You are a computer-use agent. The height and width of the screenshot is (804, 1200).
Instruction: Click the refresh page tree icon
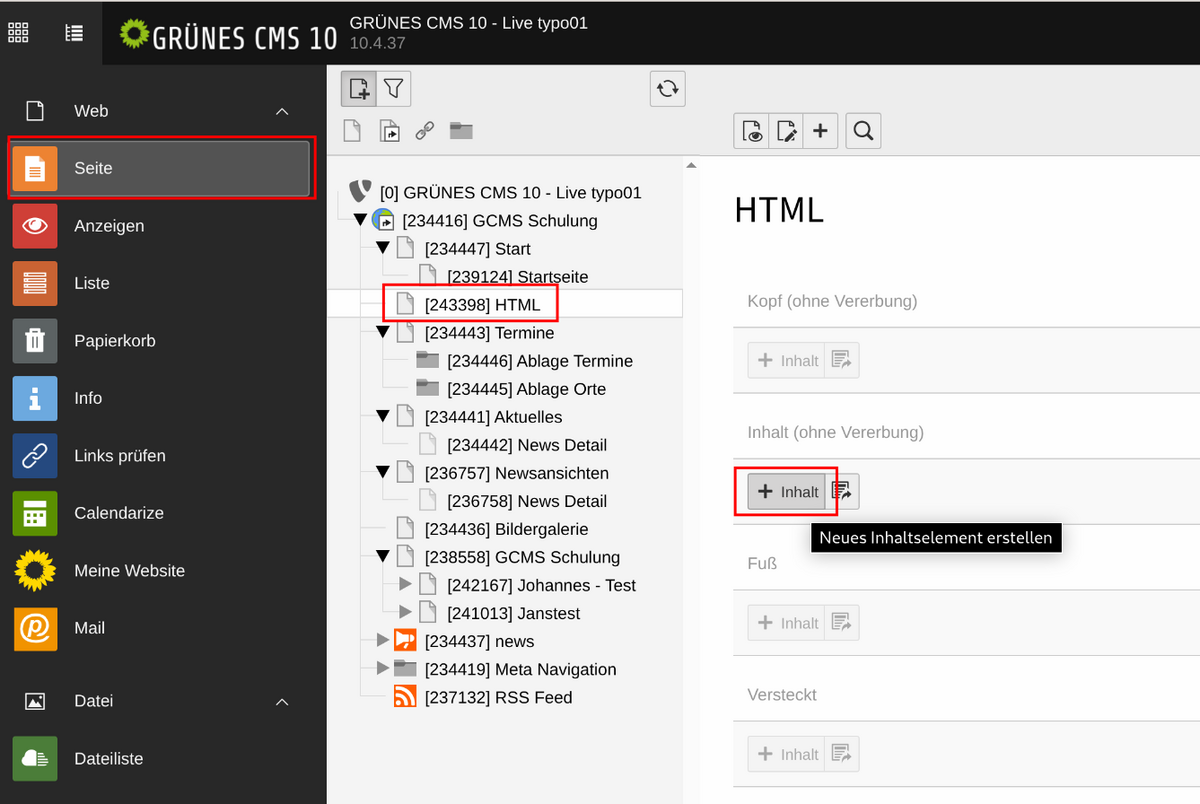click(x=667, y=89)
